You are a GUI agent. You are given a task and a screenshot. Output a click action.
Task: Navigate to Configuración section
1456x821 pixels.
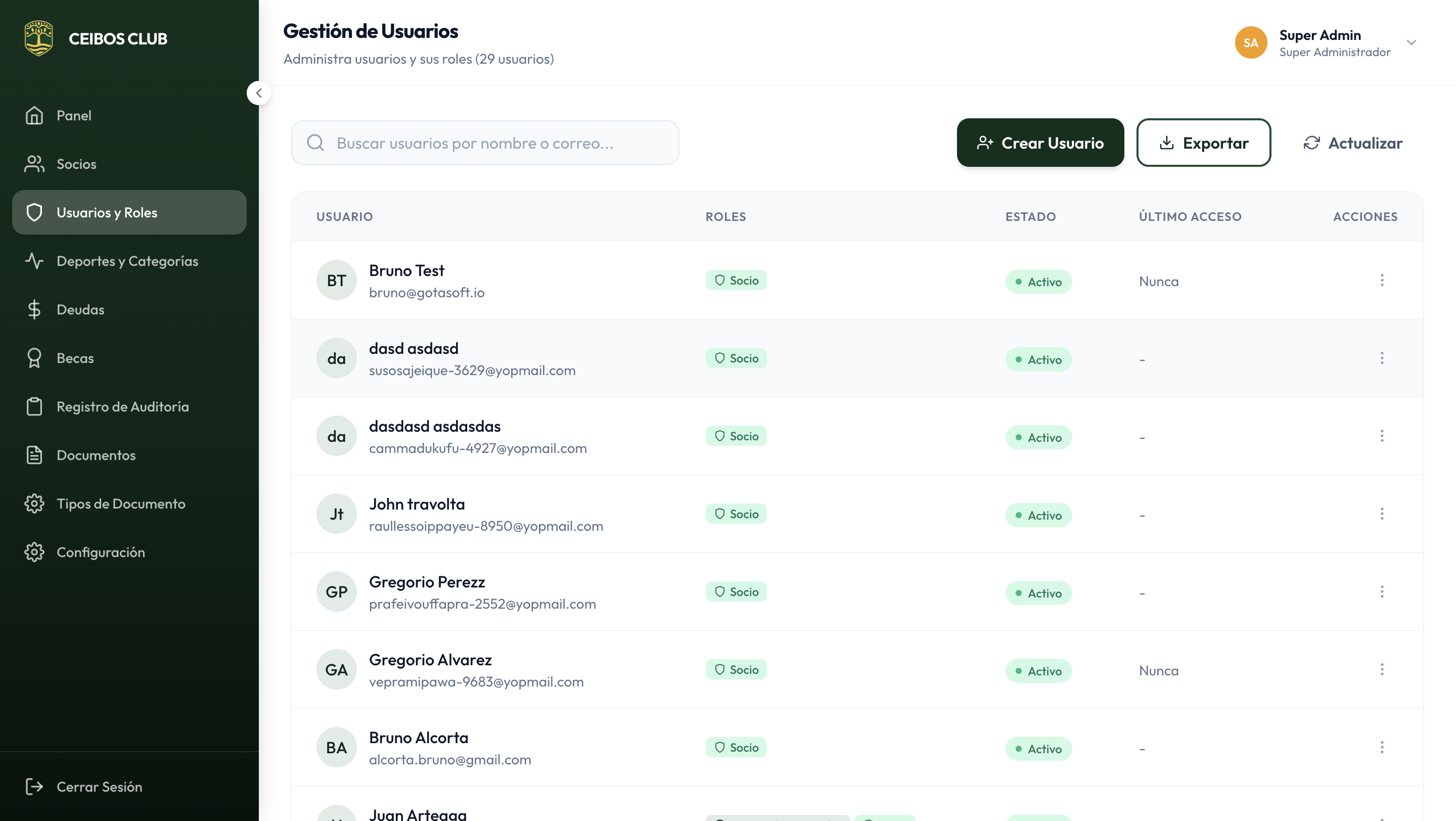101,553
